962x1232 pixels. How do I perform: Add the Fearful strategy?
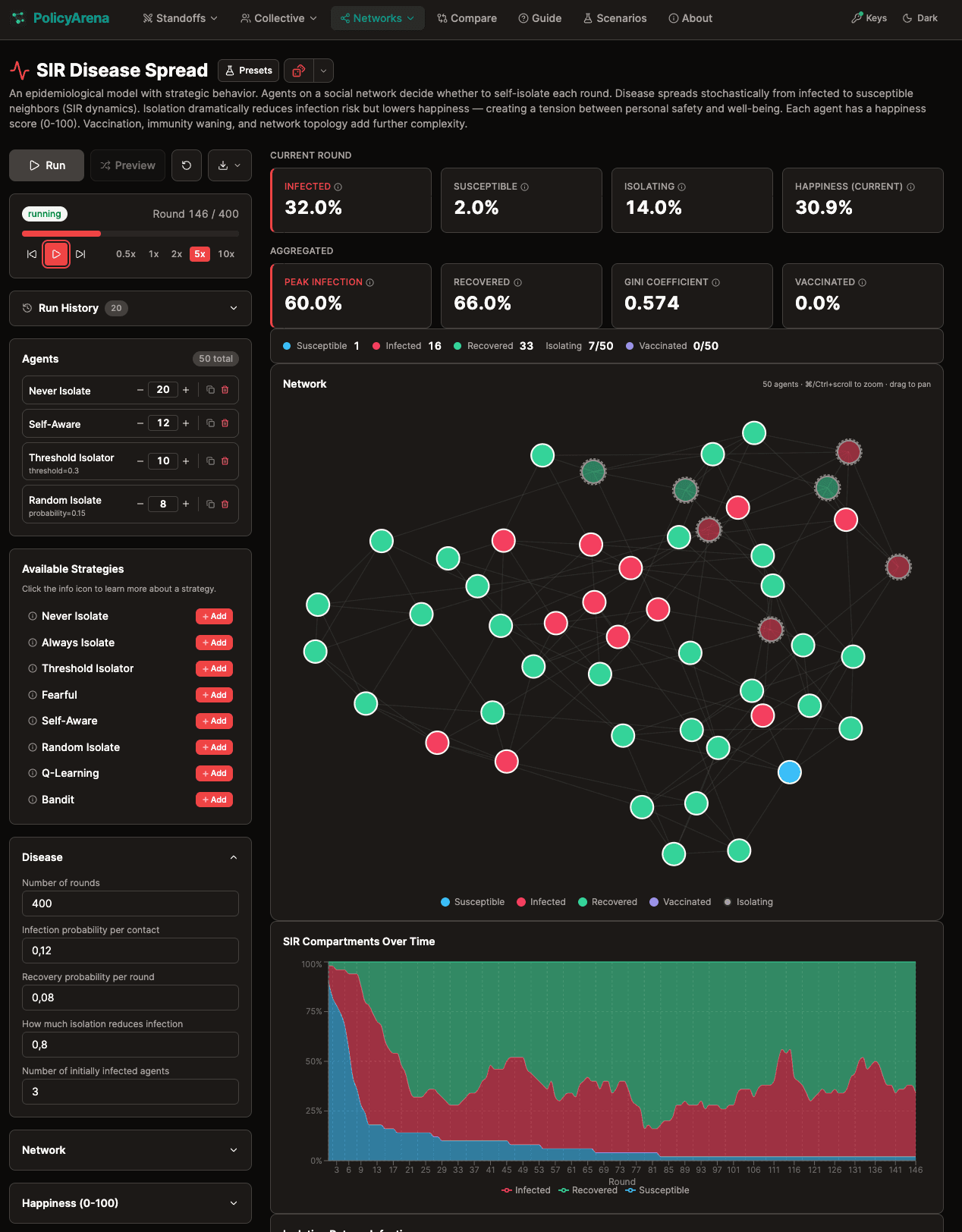(214, 695)
